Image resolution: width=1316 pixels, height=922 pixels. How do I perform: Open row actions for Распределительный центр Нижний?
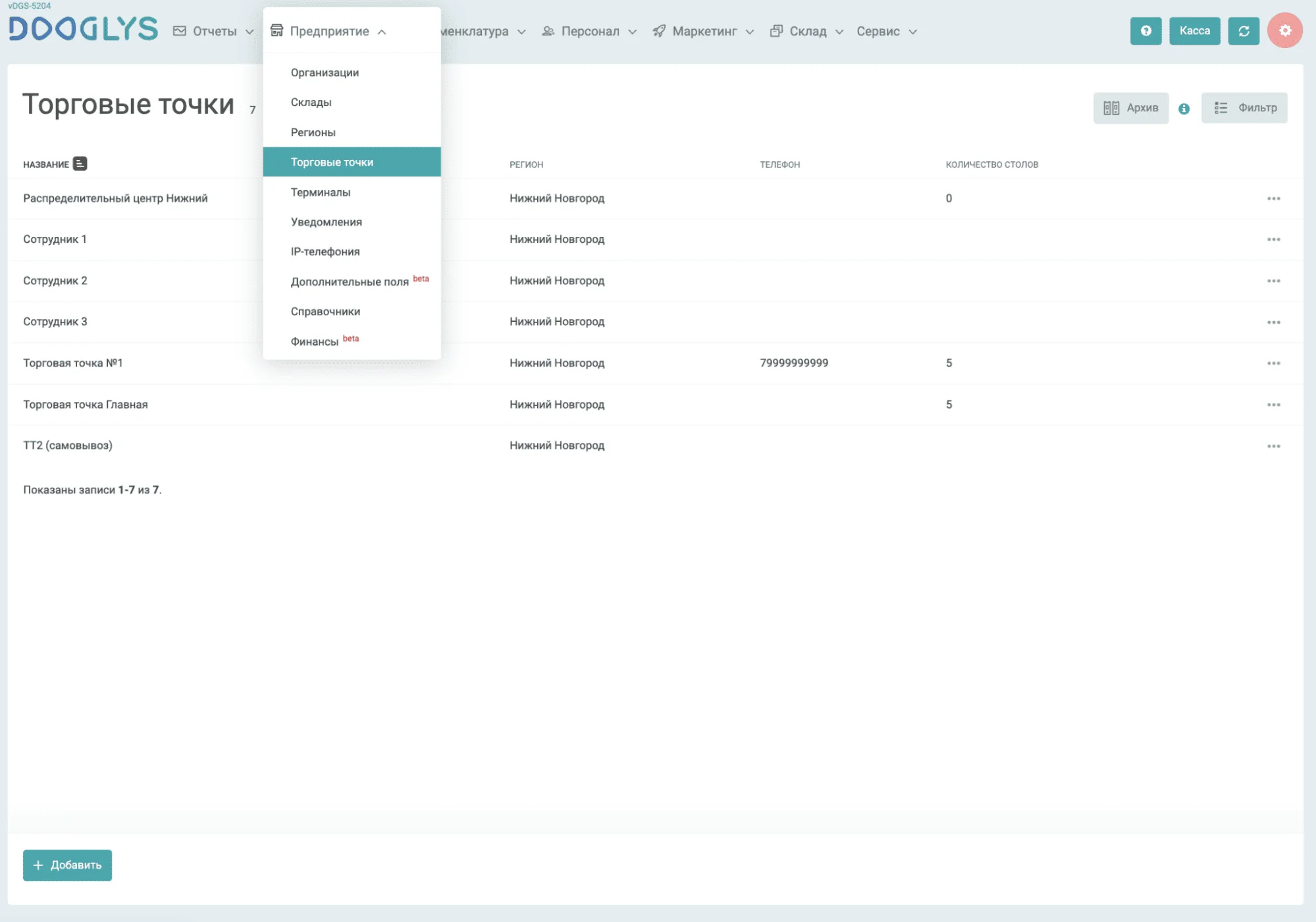1273,199
